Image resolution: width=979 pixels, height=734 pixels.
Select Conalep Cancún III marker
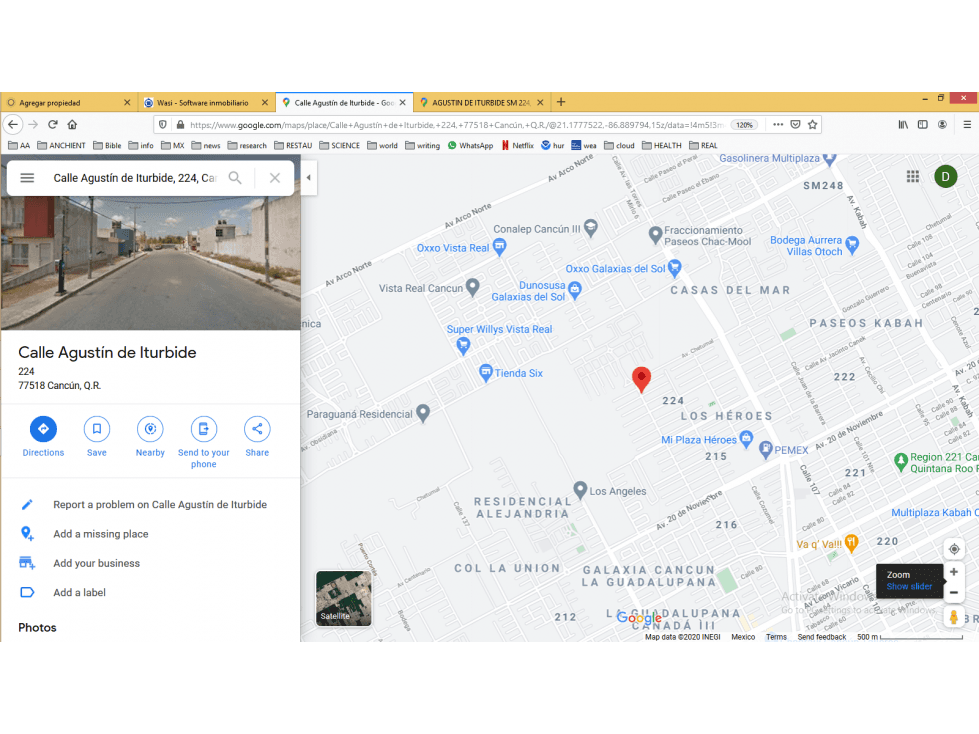click(591, 228)
